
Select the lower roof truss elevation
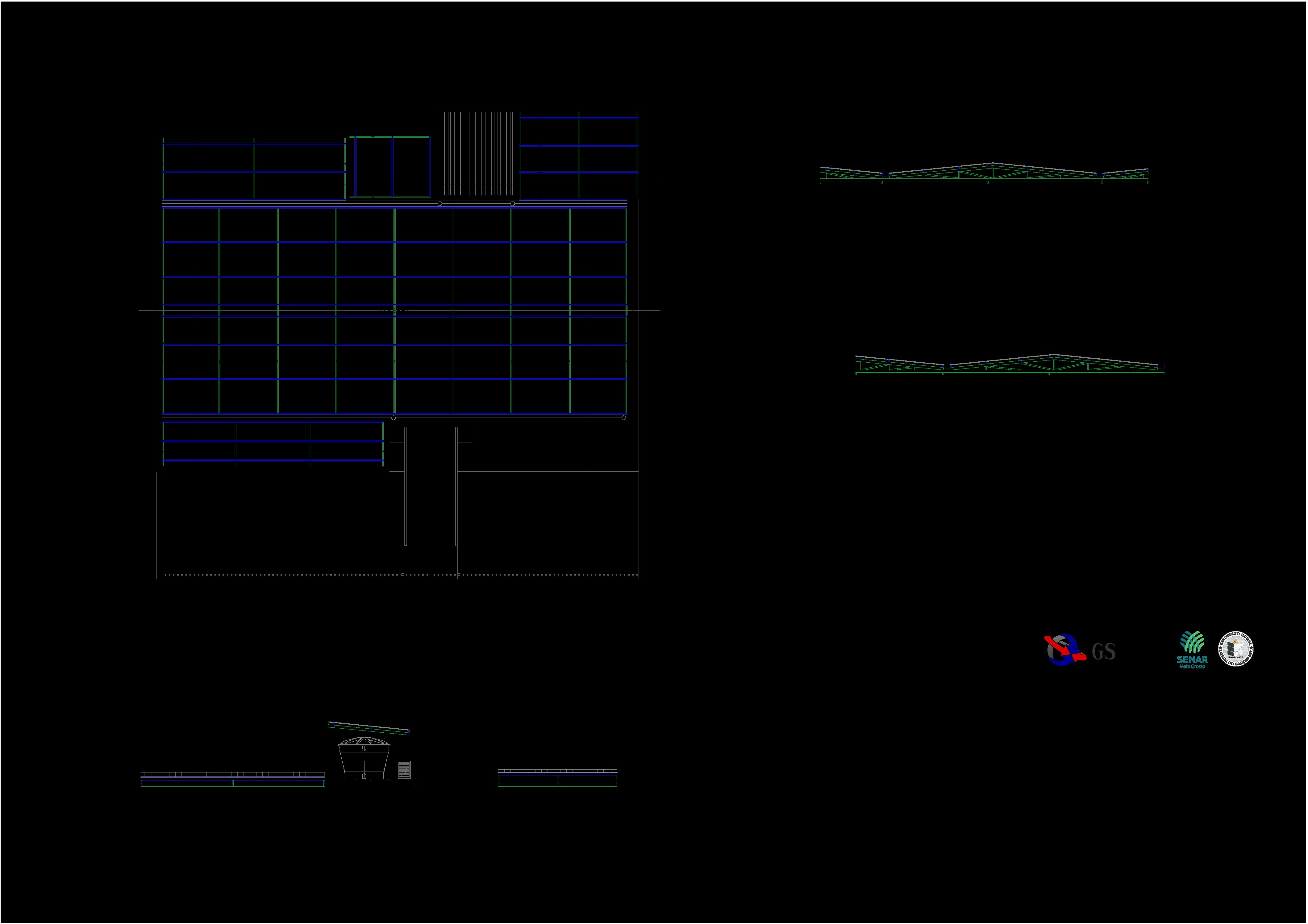(1010, 364)
